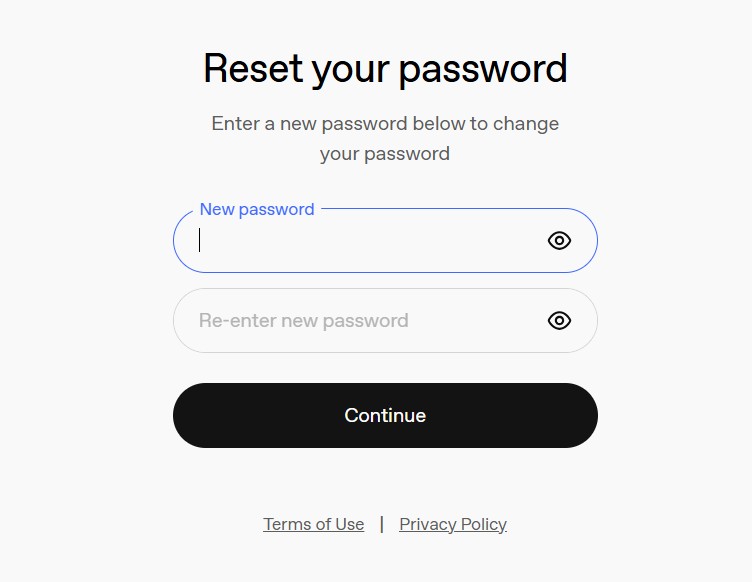This screenshot has height=582, width=752.
Task: Click the 'Re-enter new password' placeholder text
Action: [x=303, y=321]
